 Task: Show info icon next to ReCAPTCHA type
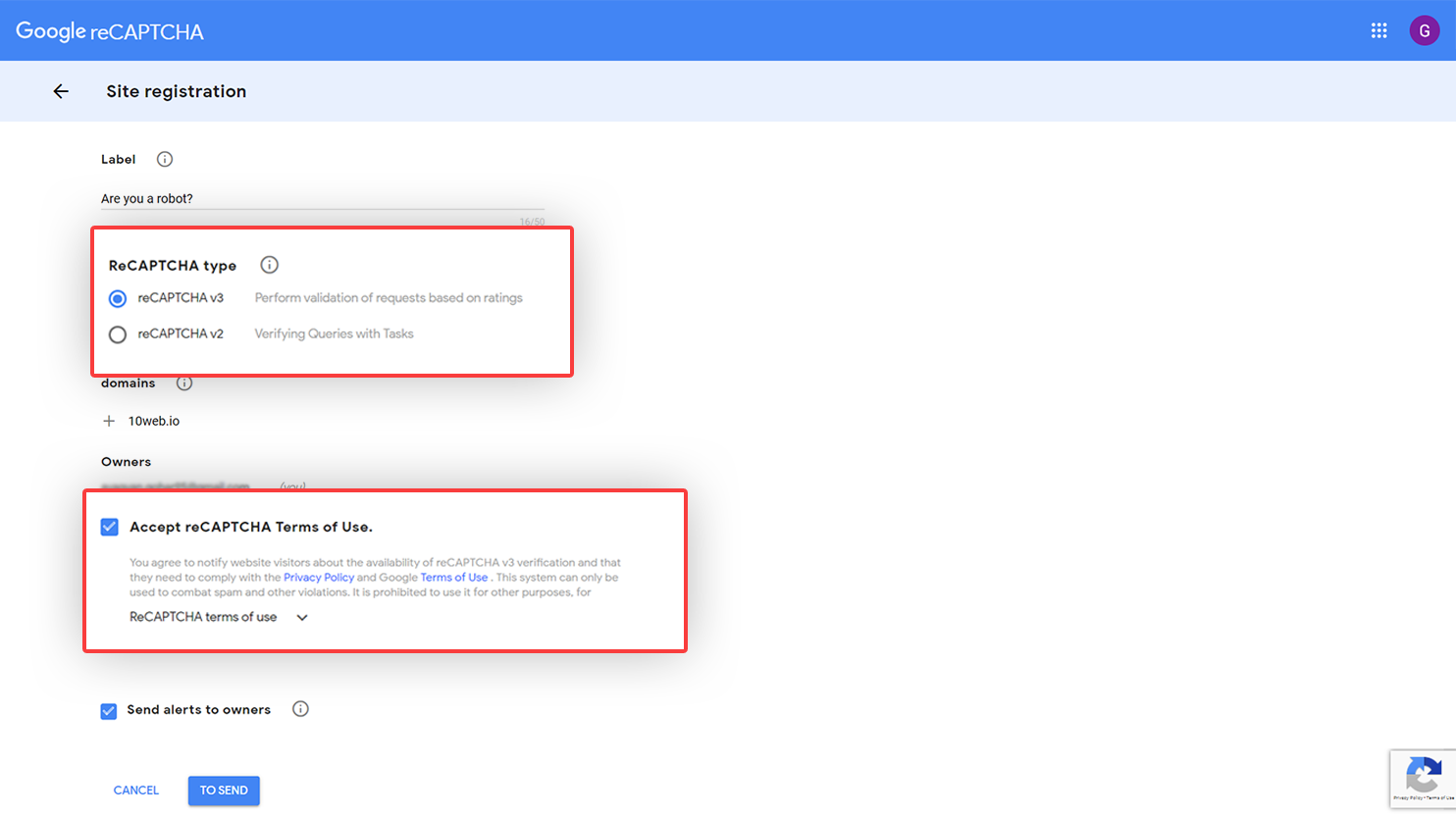(269, 265)
